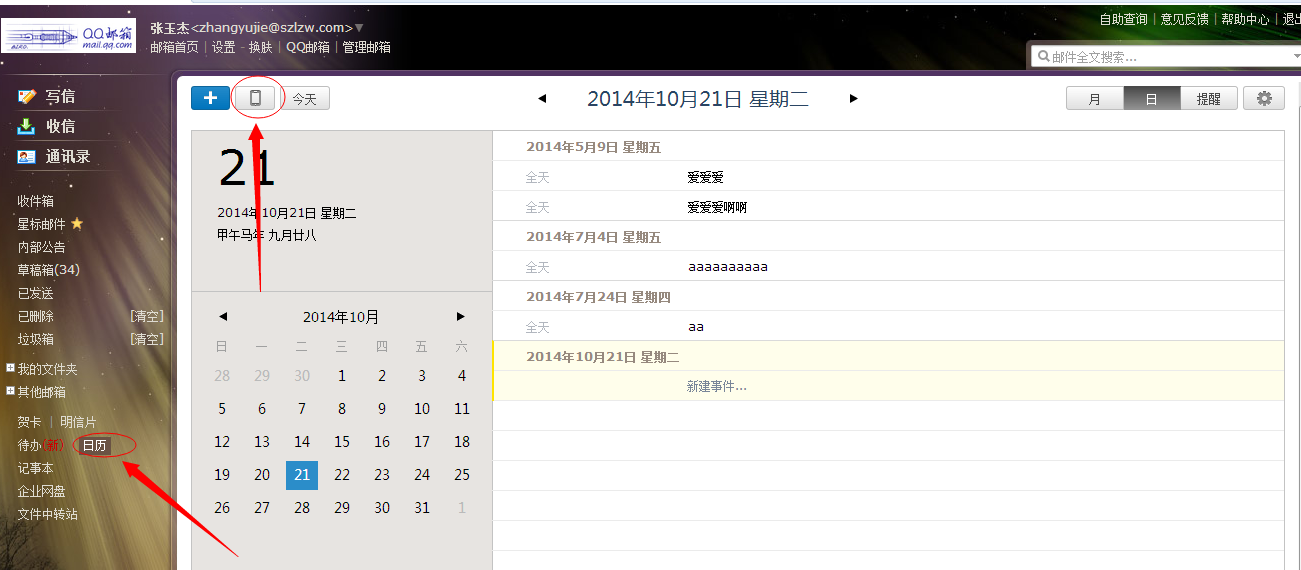Click 新建事件 row to add event

coord(716,386)
